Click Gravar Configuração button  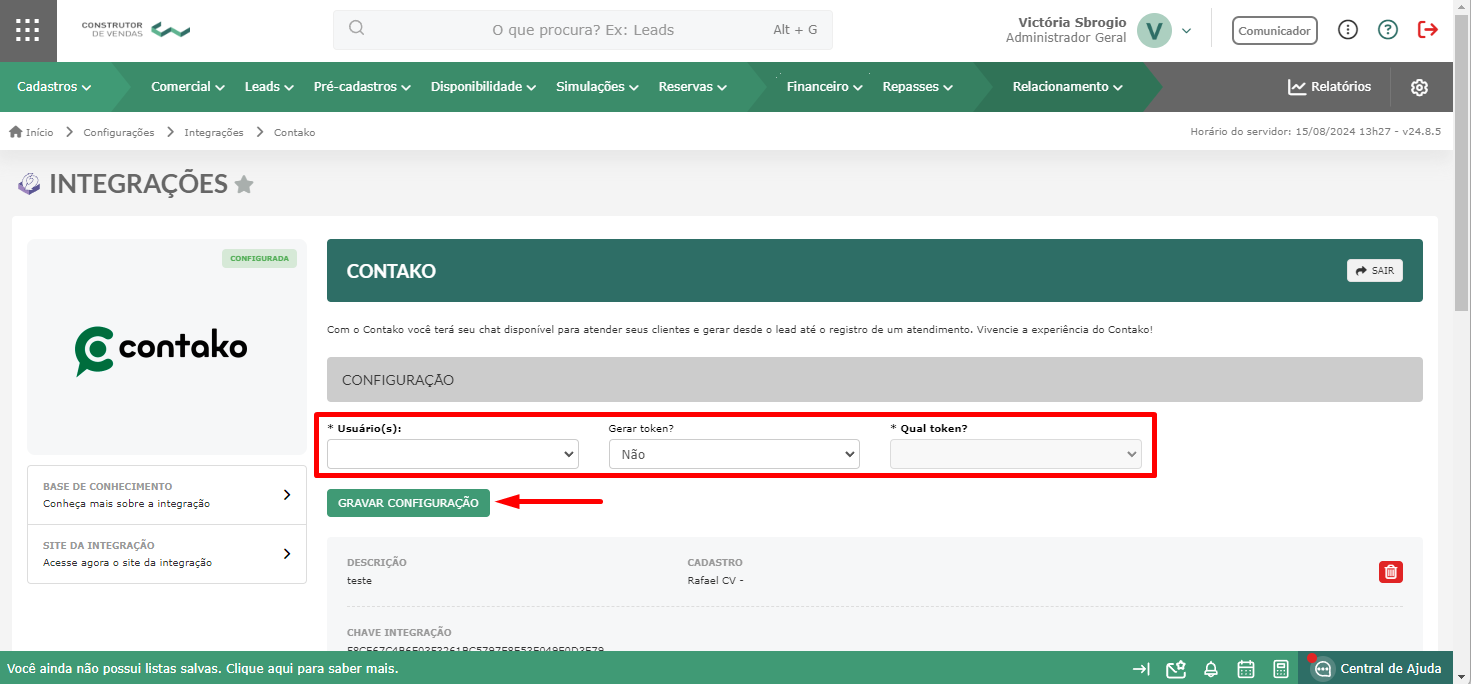click(x=408, y=503)
